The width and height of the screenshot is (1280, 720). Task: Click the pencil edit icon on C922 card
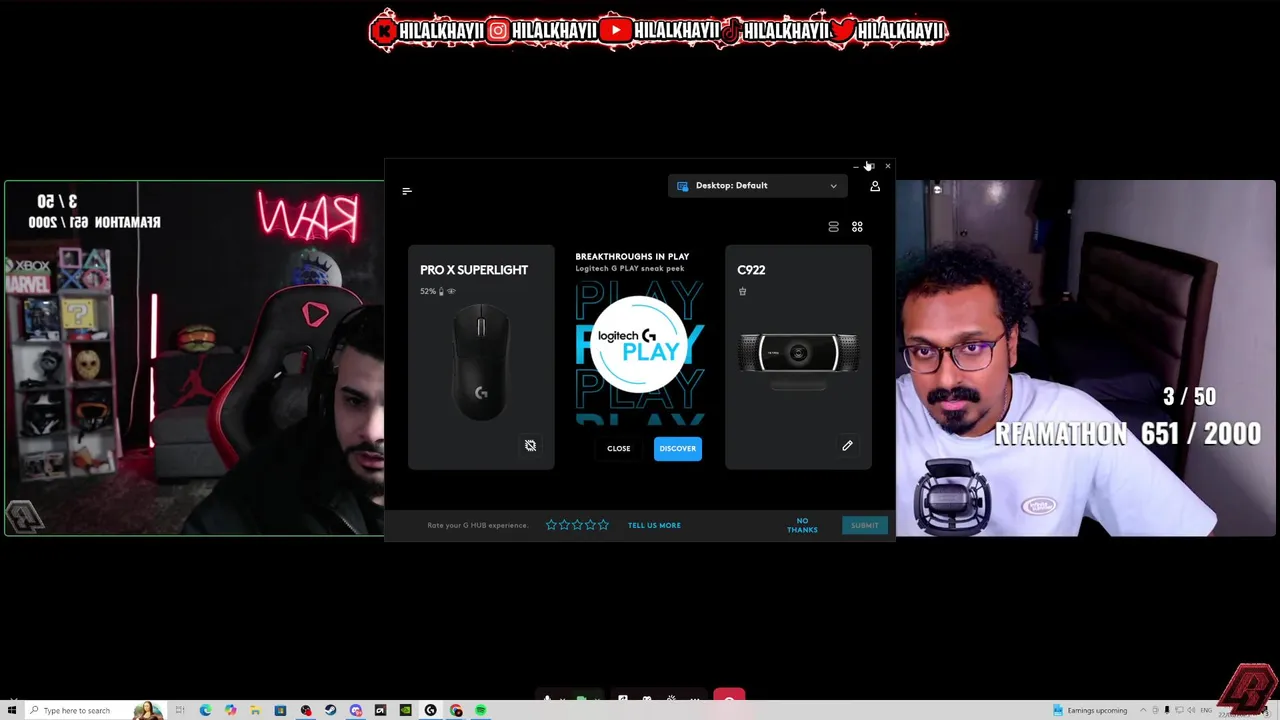point(847,446)
